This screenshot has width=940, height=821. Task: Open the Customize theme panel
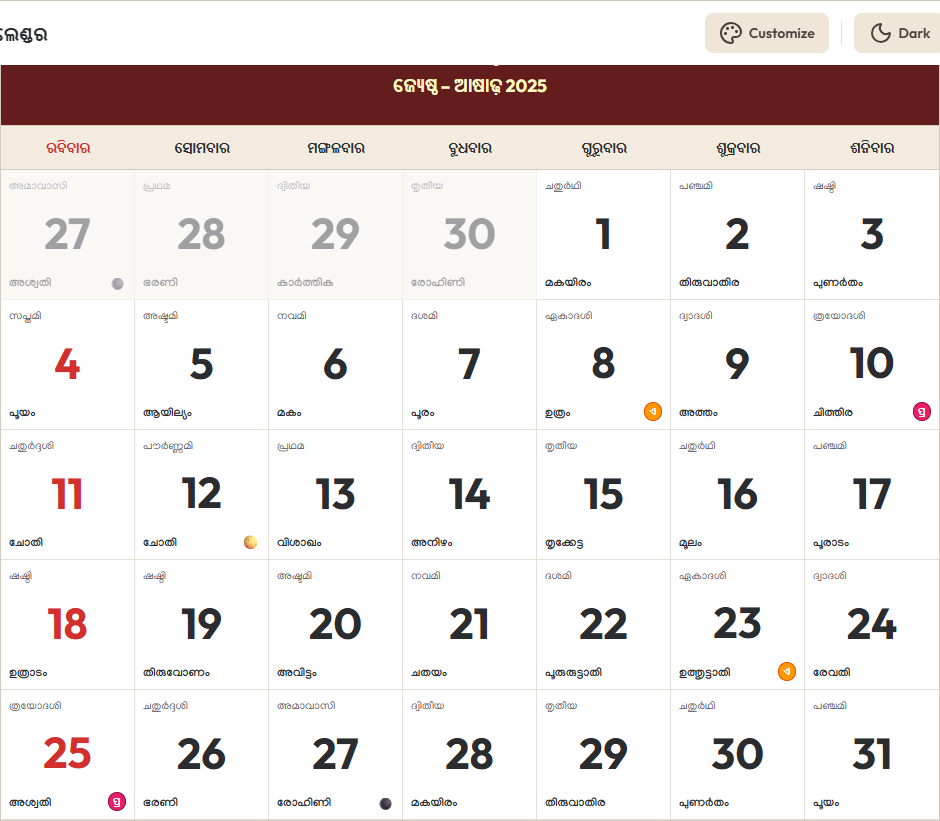click(x=767, y=33)
